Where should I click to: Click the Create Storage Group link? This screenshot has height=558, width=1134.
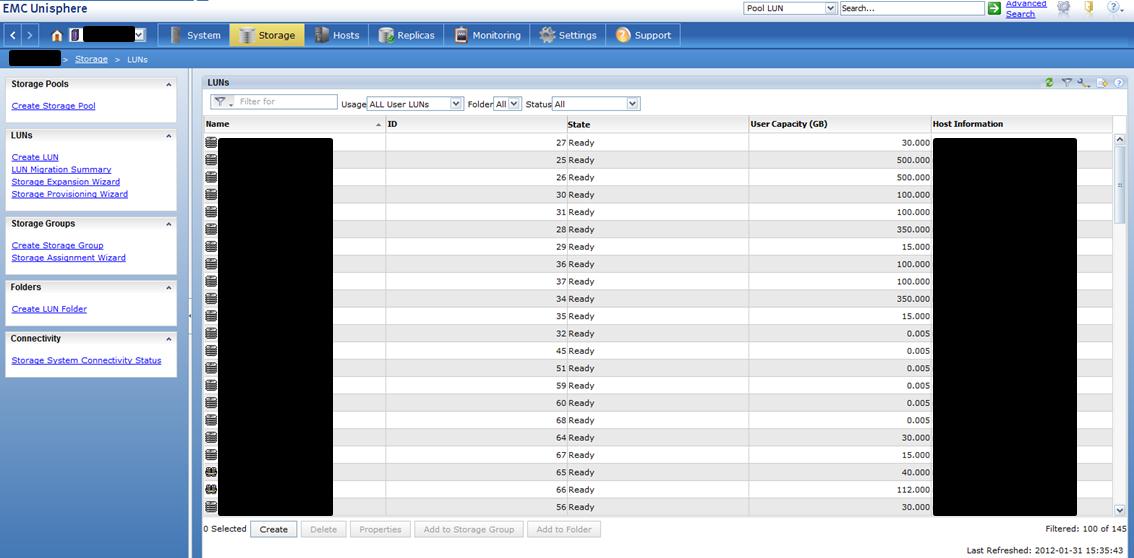(x=57, y=245)
